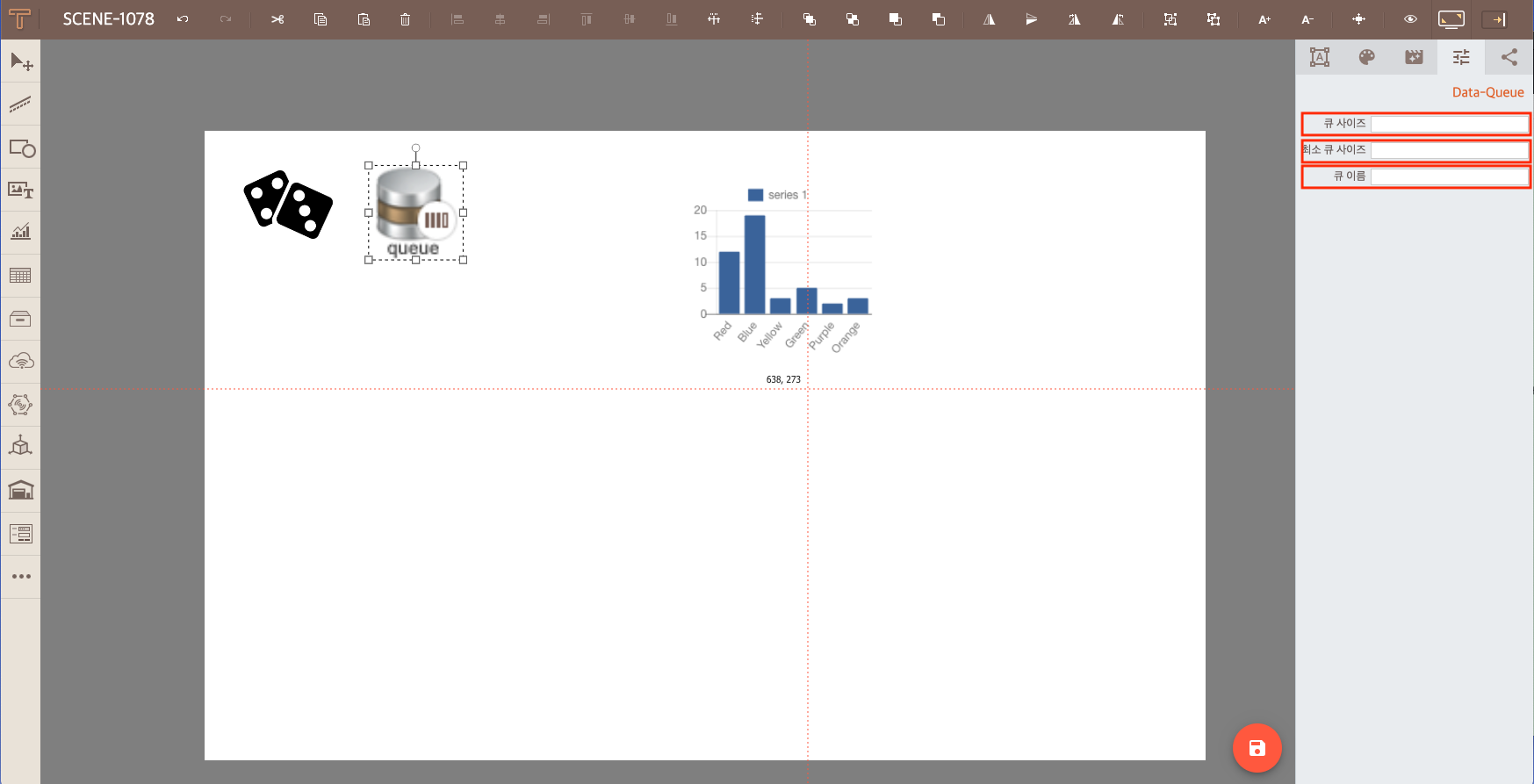Open the cloud data source components group

pyautogui.click(x=21, y=362)
